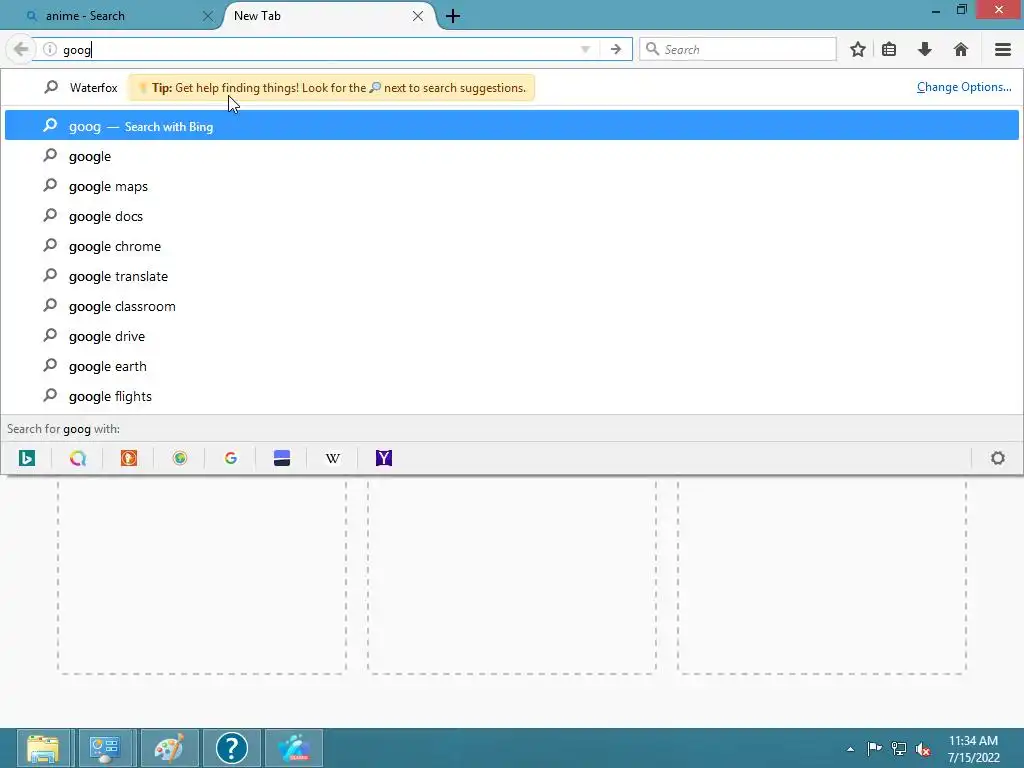Search with the Google engine icon
Image resolution: width=1024 pixels, height=768 pixels.
click(231, 458)
